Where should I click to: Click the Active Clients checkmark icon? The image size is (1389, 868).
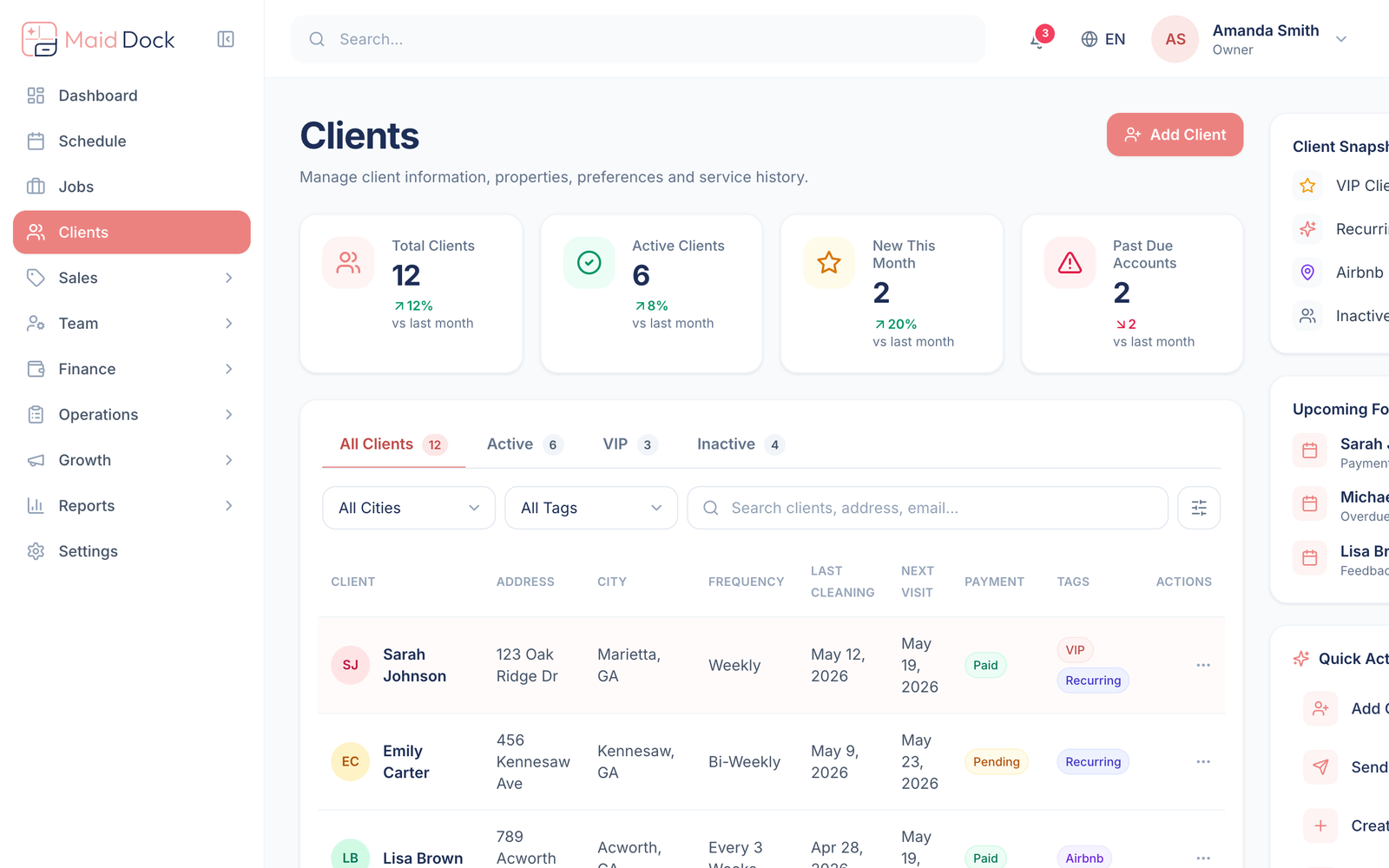tap(589, 263)
